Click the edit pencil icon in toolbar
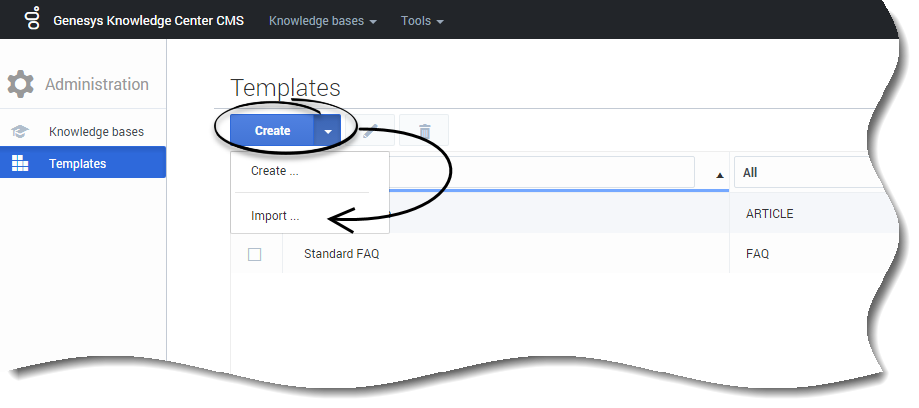This screenshot has height=408, width=919. pyautogui.click(x=369, y=131)
